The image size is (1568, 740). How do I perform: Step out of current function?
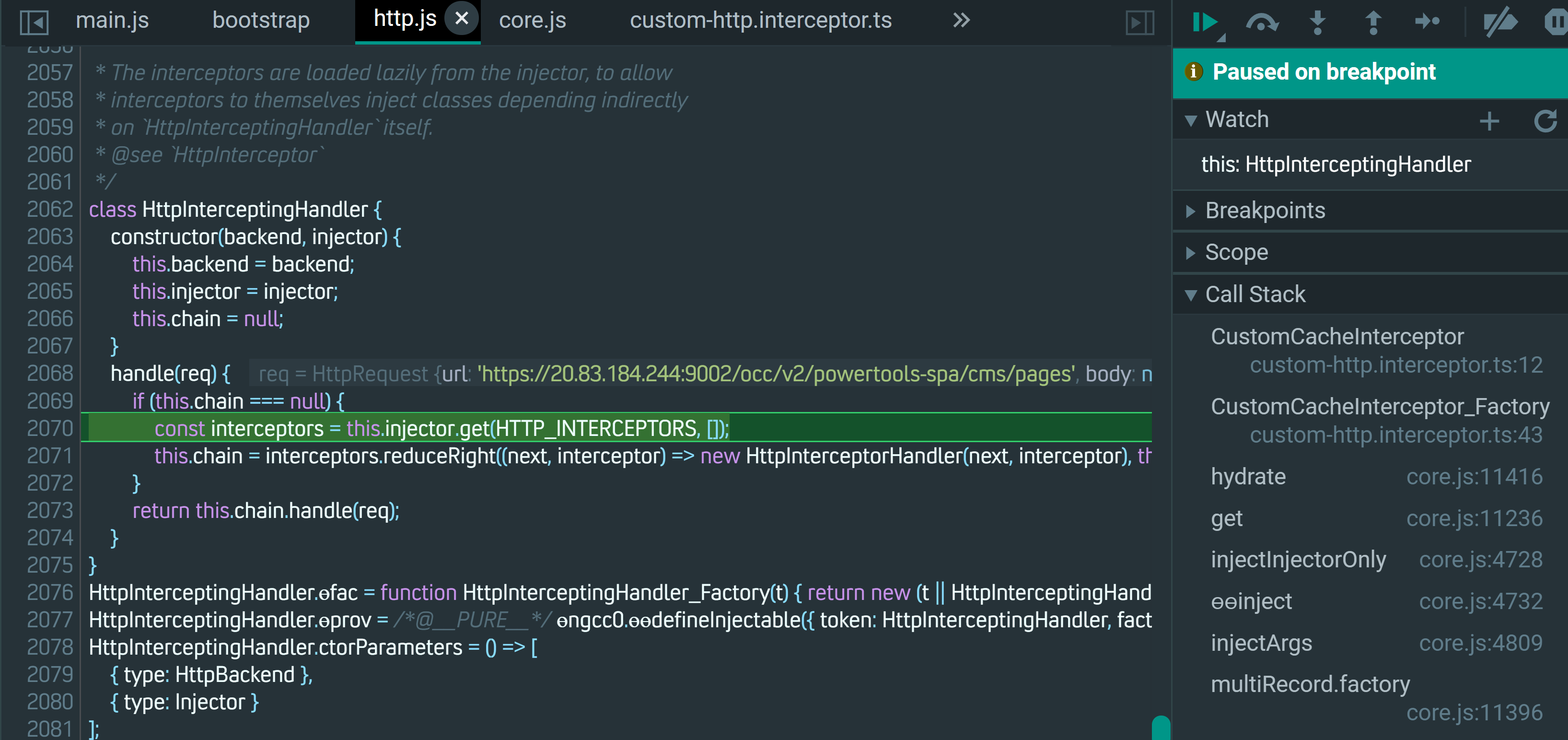[x=1372, y=23]
